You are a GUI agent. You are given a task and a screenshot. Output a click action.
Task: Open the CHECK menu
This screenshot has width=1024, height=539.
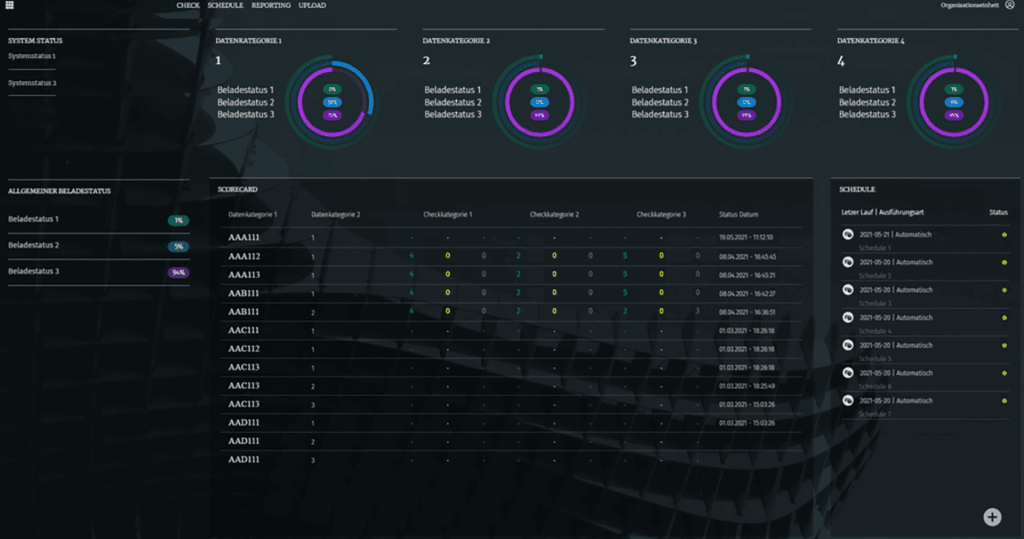click(188, 5)
